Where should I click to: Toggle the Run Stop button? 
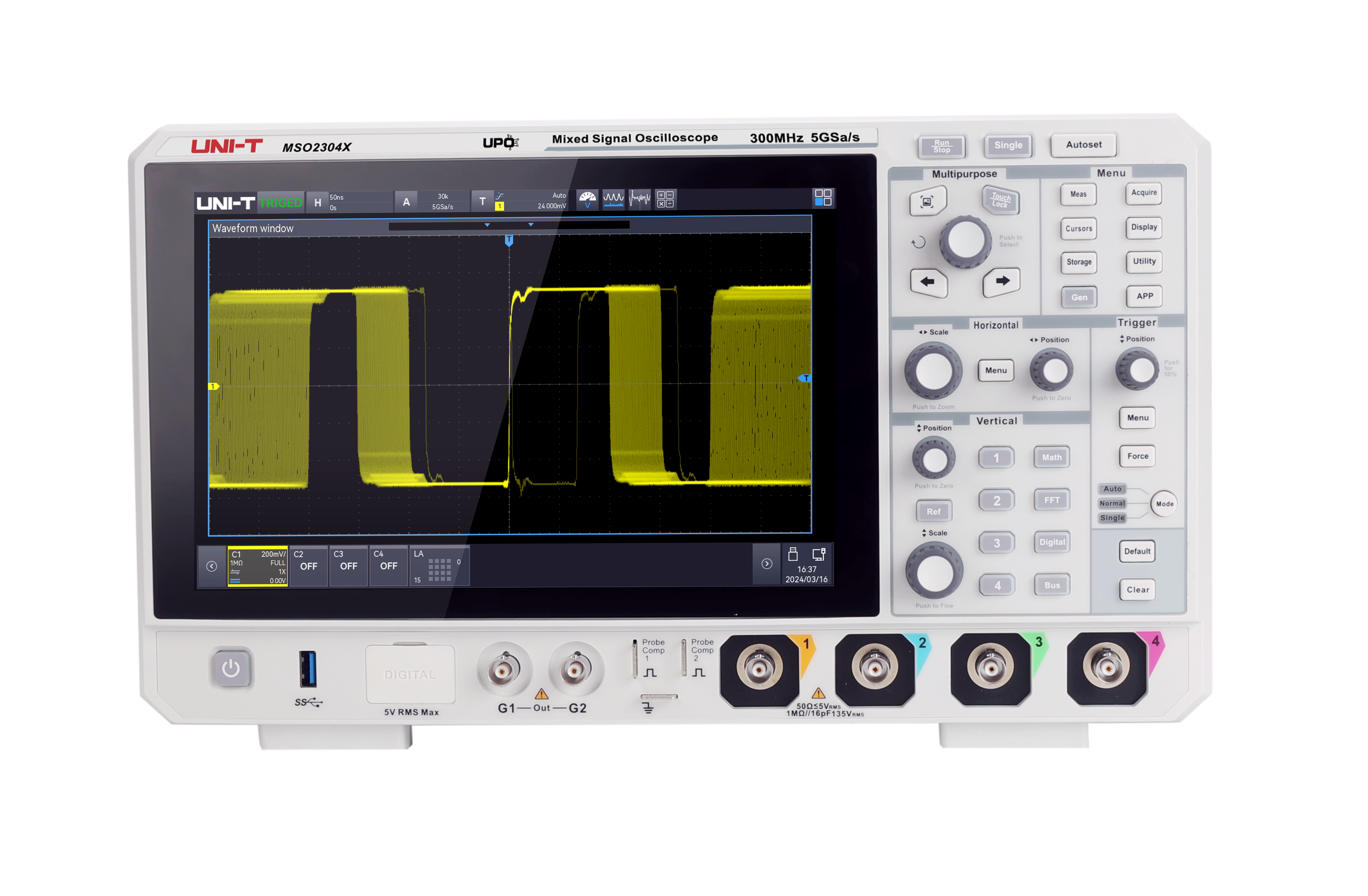(x=941, y=146)
